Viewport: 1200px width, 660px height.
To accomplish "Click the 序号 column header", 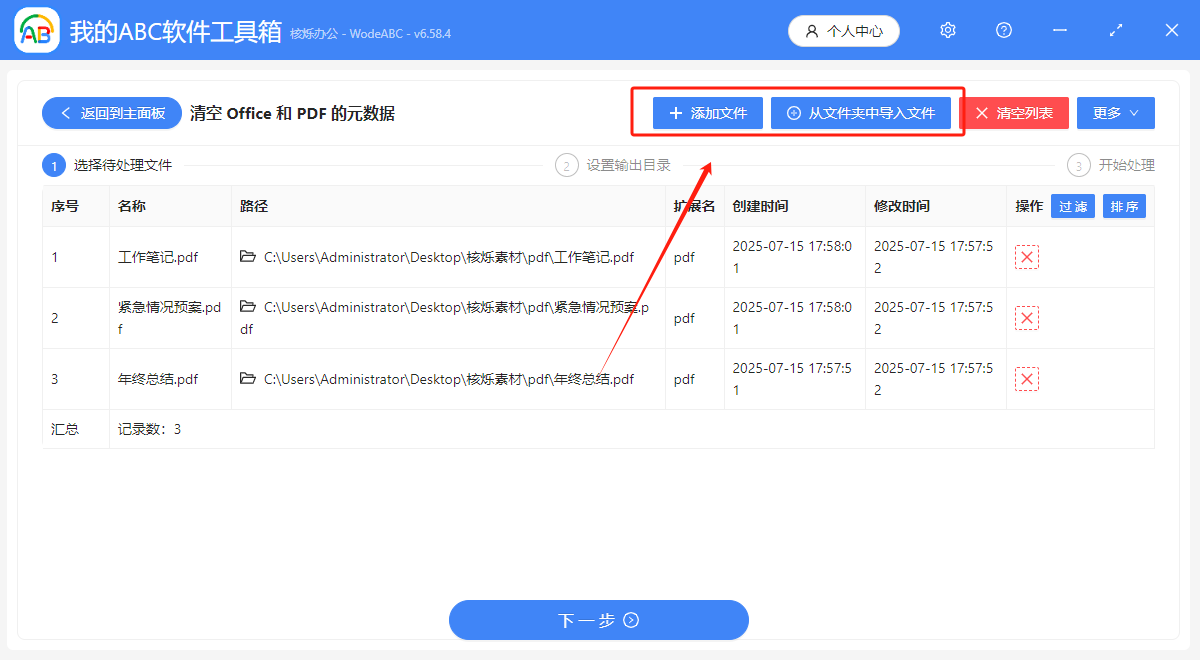I will pos(65,206).
